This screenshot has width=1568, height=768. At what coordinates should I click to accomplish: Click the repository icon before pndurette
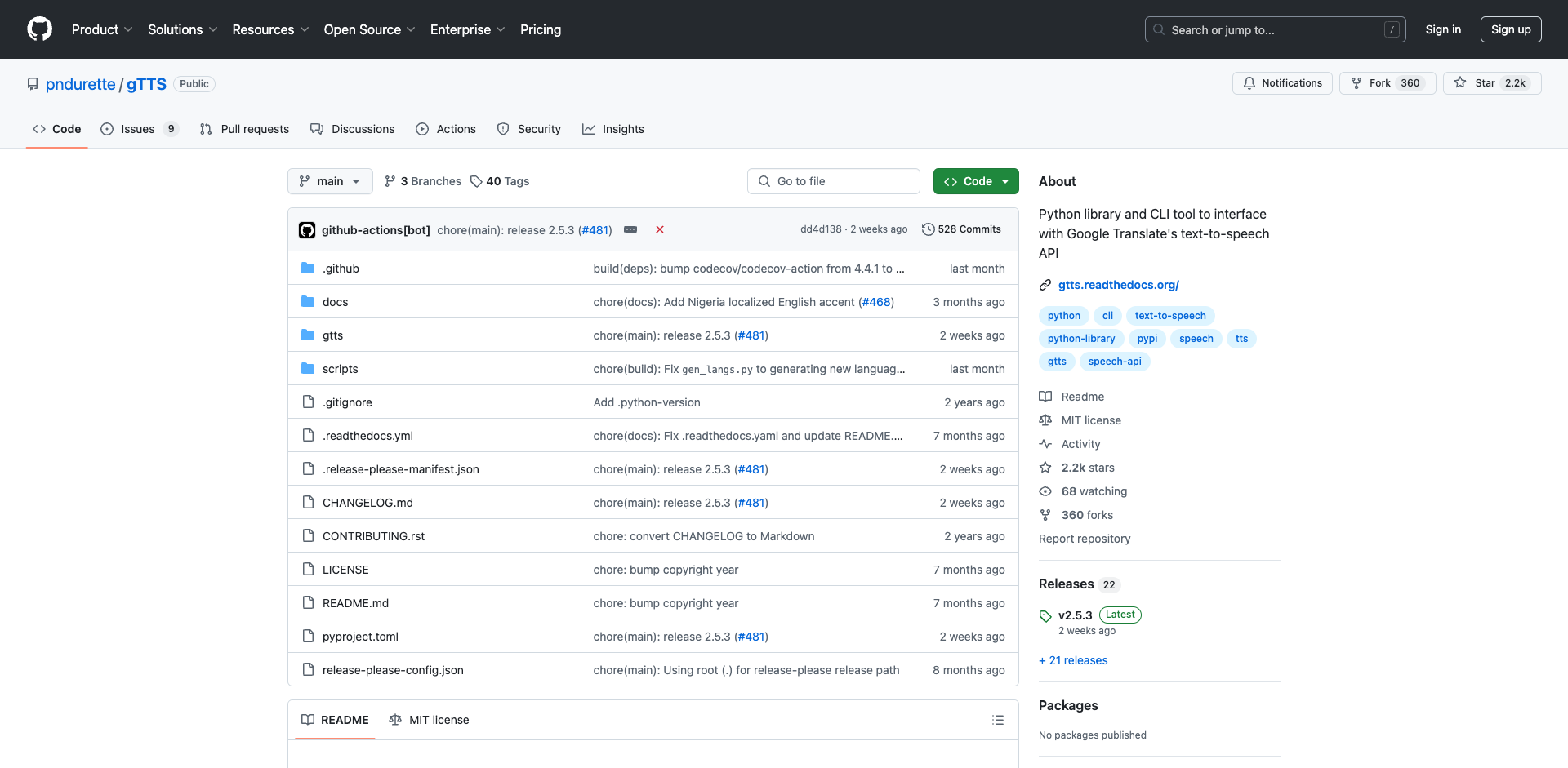click(33, 84)
